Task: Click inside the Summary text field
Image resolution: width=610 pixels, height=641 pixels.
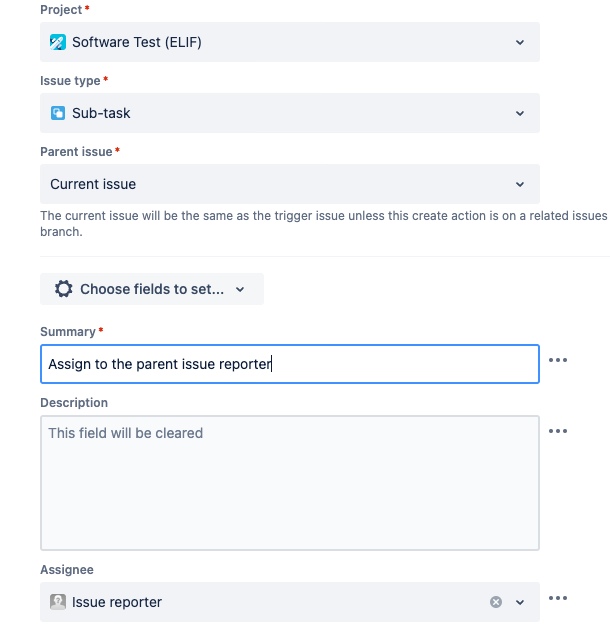Action: pos(290,364)
